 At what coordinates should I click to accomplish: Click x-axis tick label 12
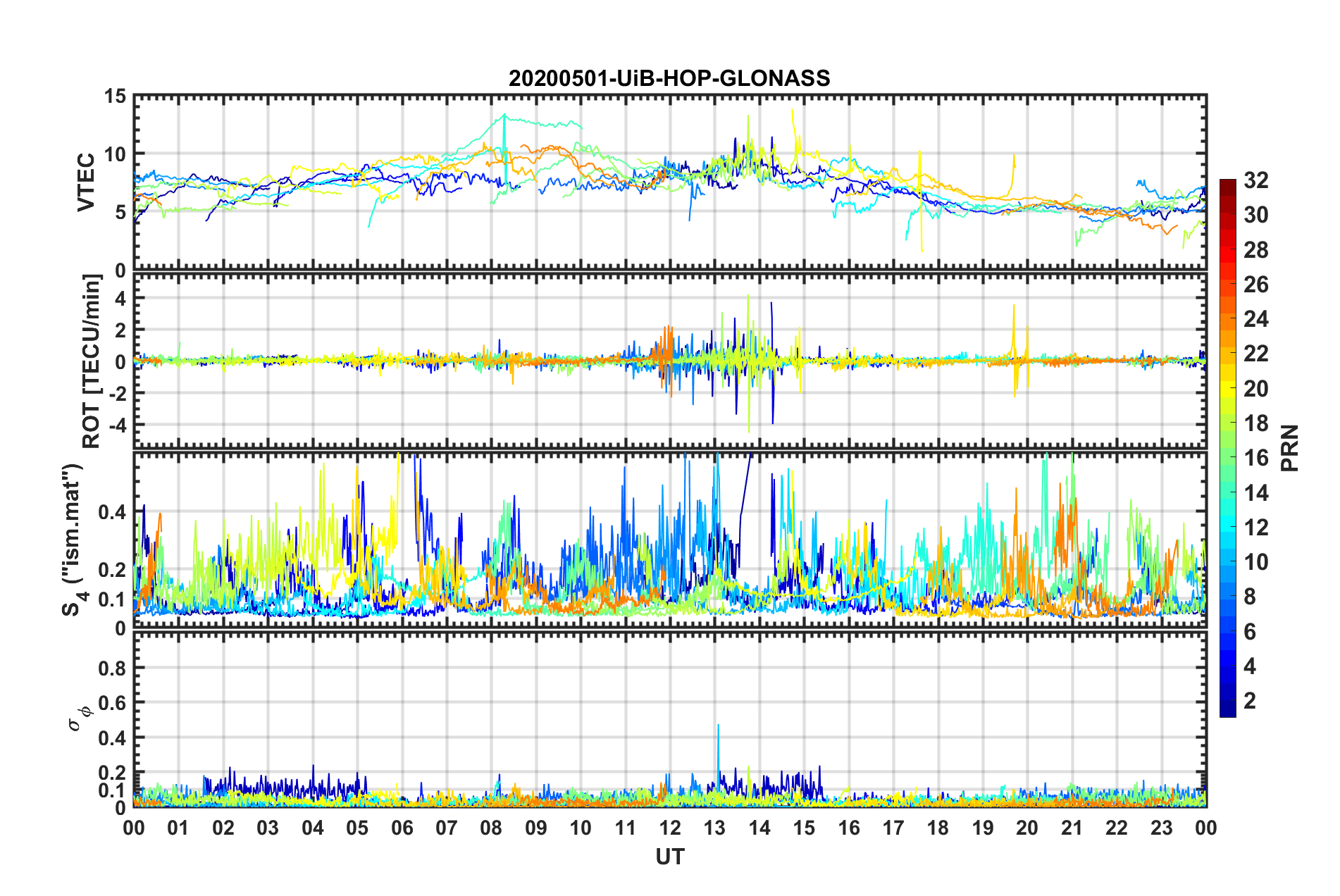point(670,828)
